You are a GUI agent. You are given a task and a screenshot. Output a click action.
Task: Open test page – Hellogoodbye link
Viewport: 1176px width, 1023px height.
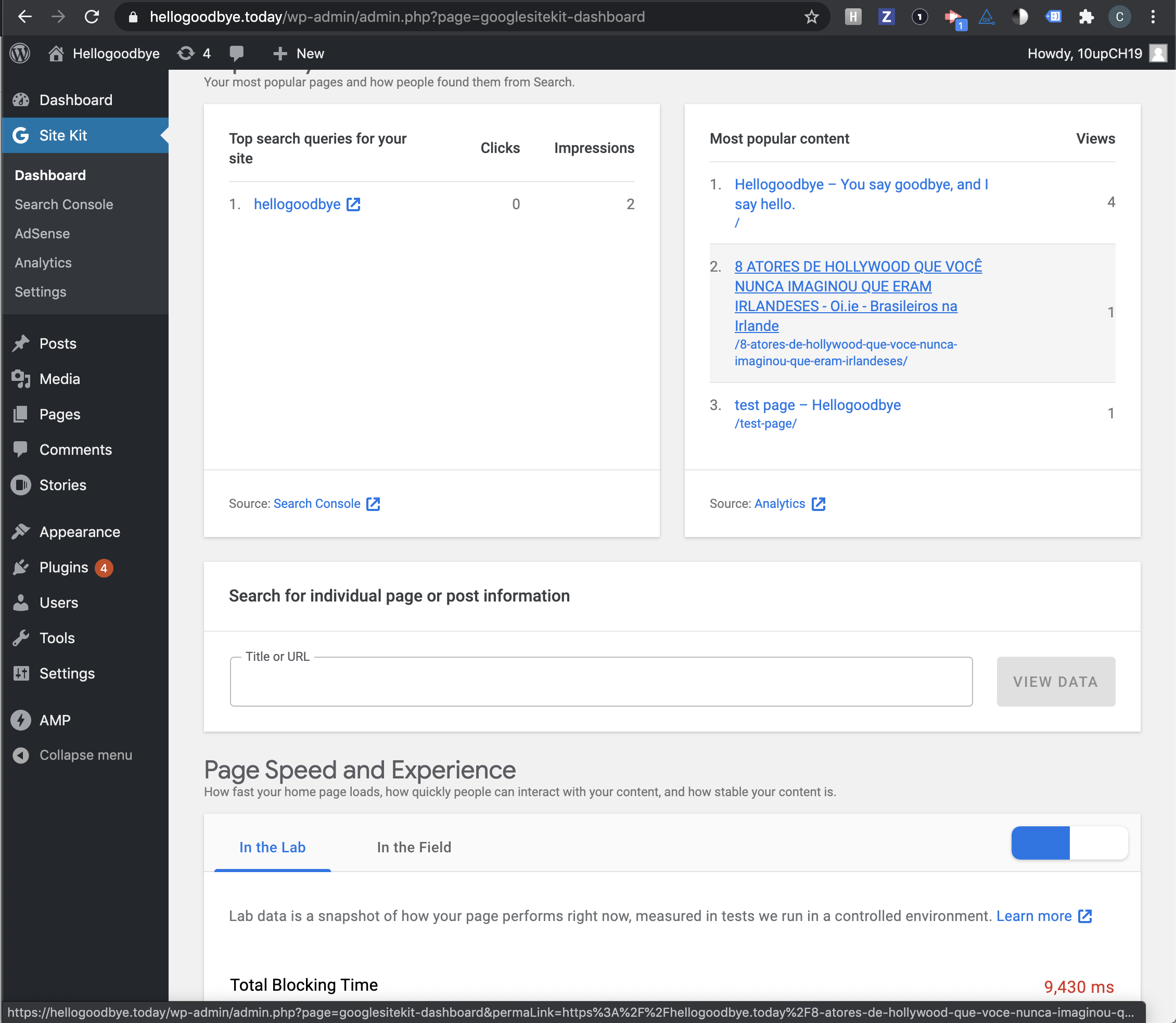pyautogui.click(x=817, y=405)
